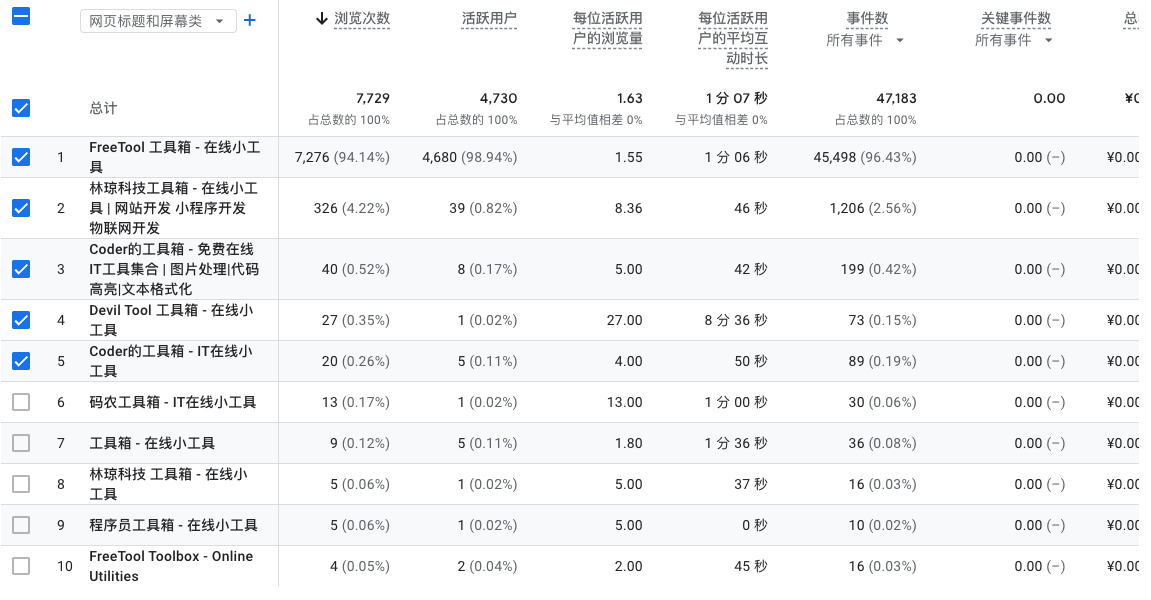
Task: Add a secondary dimension with the plus icon
Action: 250,21
